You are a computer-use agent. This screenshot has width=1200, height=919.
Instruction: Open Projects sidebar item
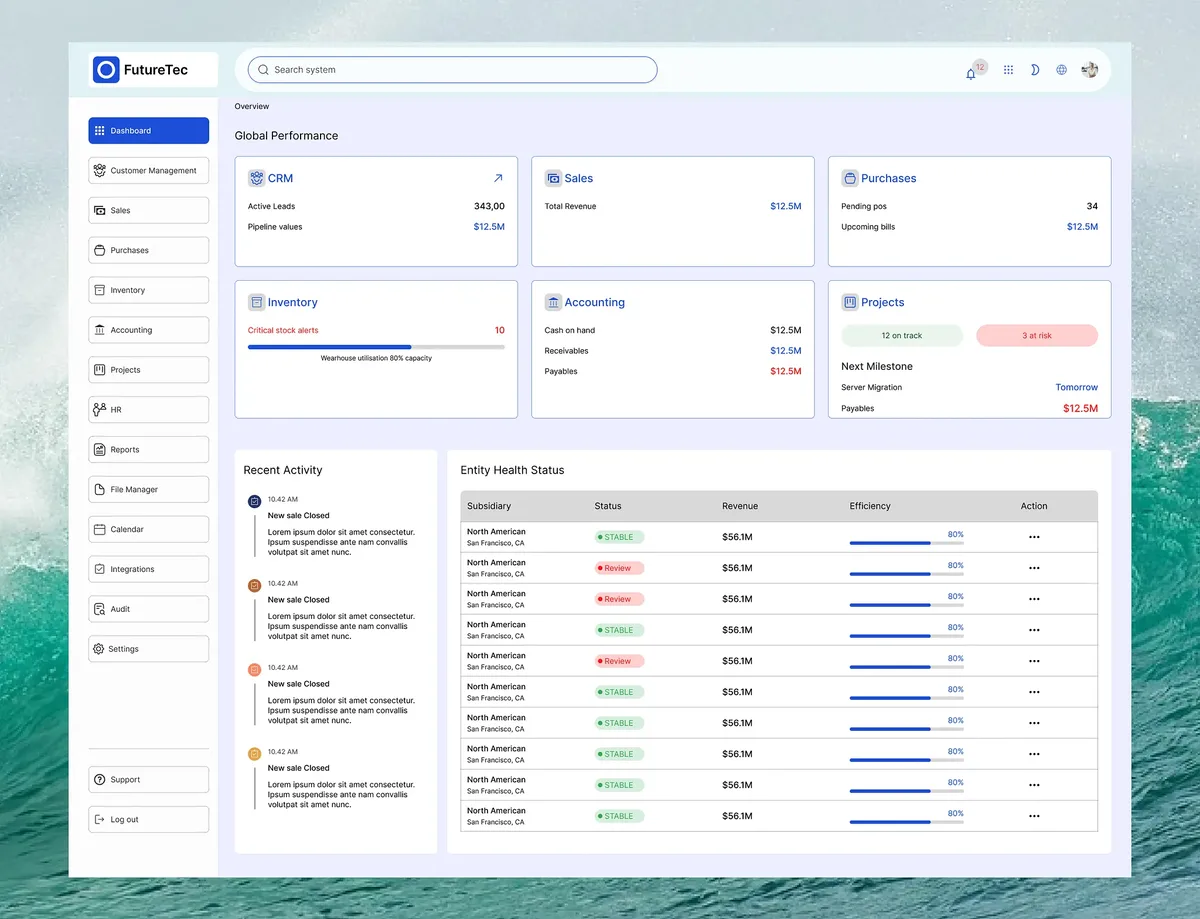[x=149, y=370]
